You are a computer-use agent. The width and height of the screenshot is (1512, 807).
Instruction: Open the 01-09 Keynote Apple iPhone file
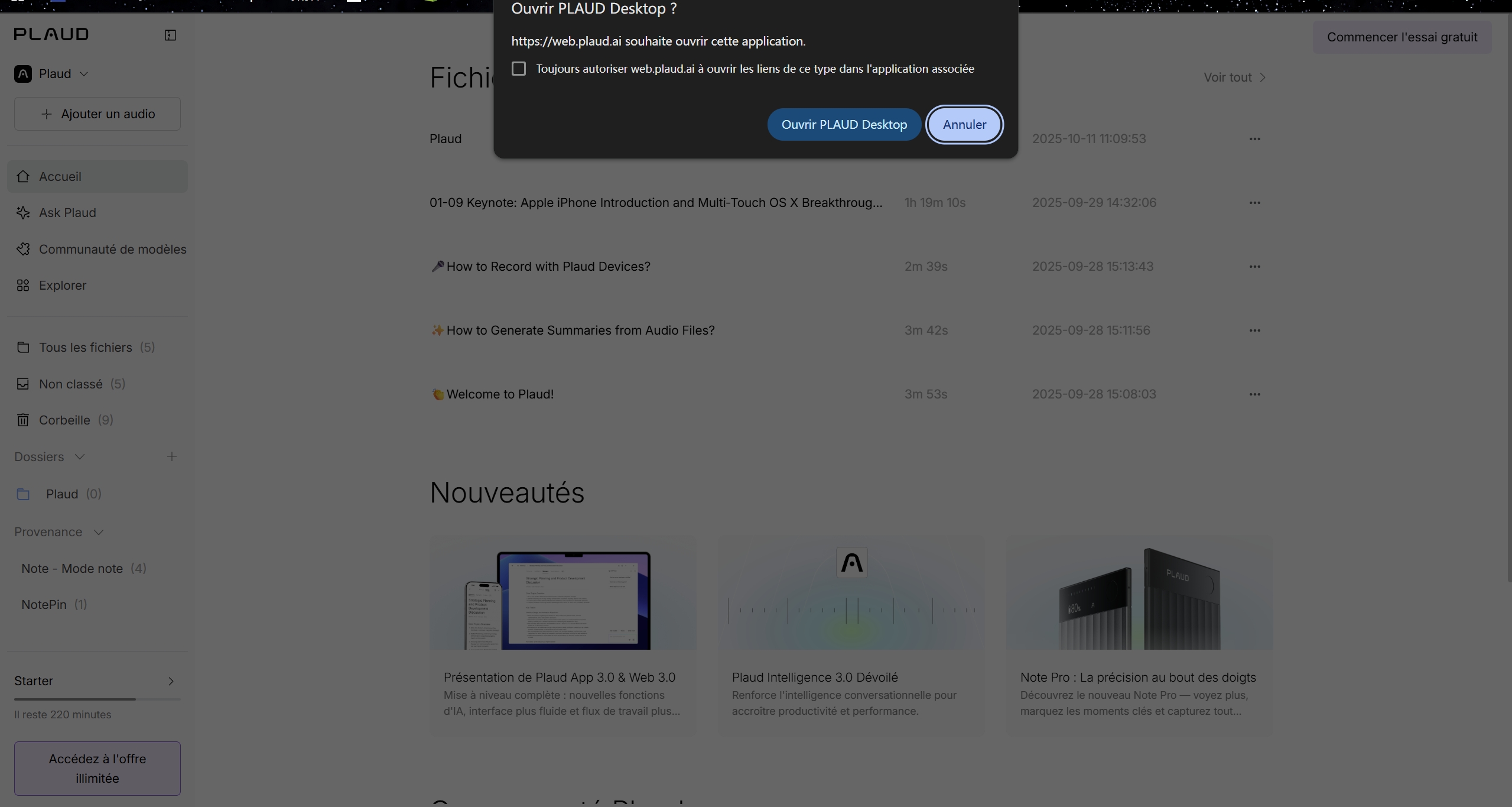[x=656, y=203]
